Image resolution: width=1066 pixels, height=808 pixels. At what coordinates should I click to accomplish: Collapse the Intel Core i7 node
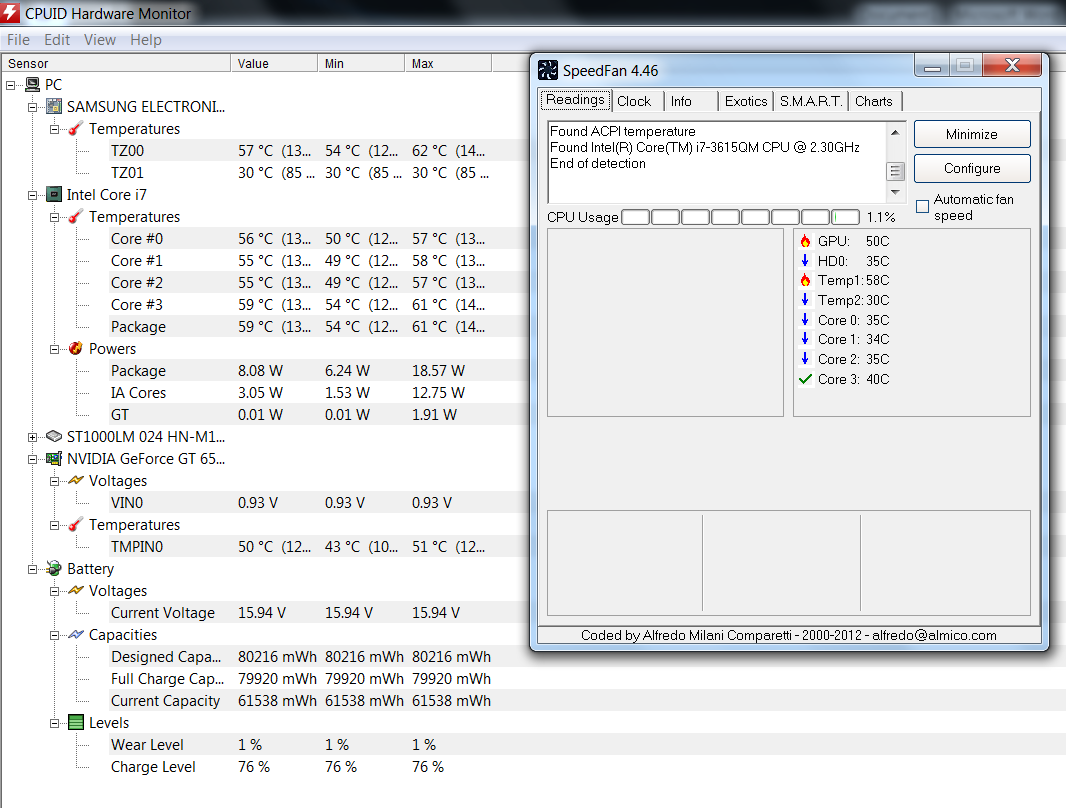pyautogui.click(x=32, y=195)
